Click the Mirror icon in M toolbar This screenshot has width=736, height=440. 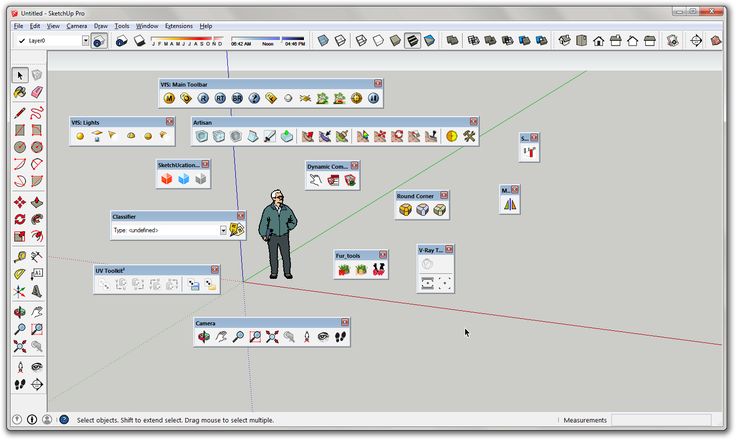(510, 204)
